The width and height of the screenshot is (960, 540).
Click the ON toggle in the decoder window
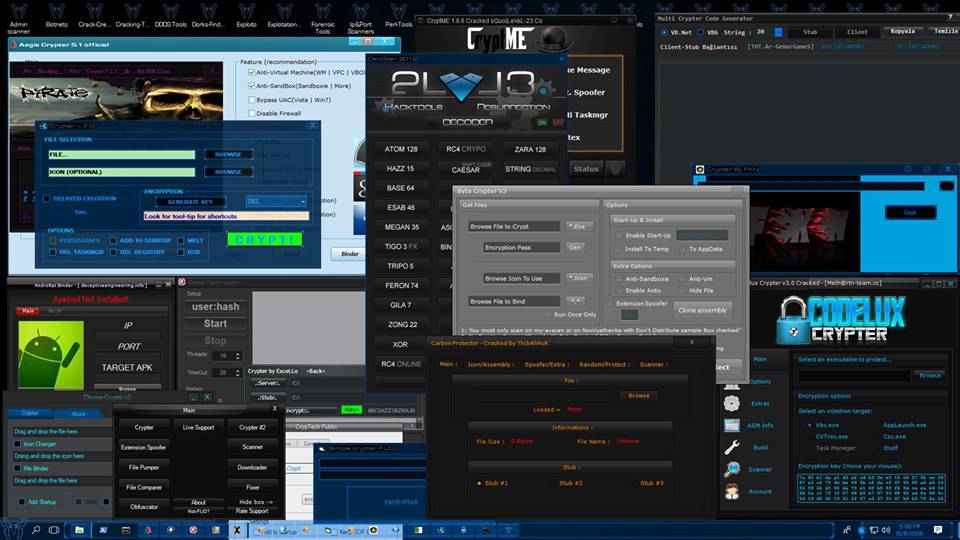tap(542, 122)
